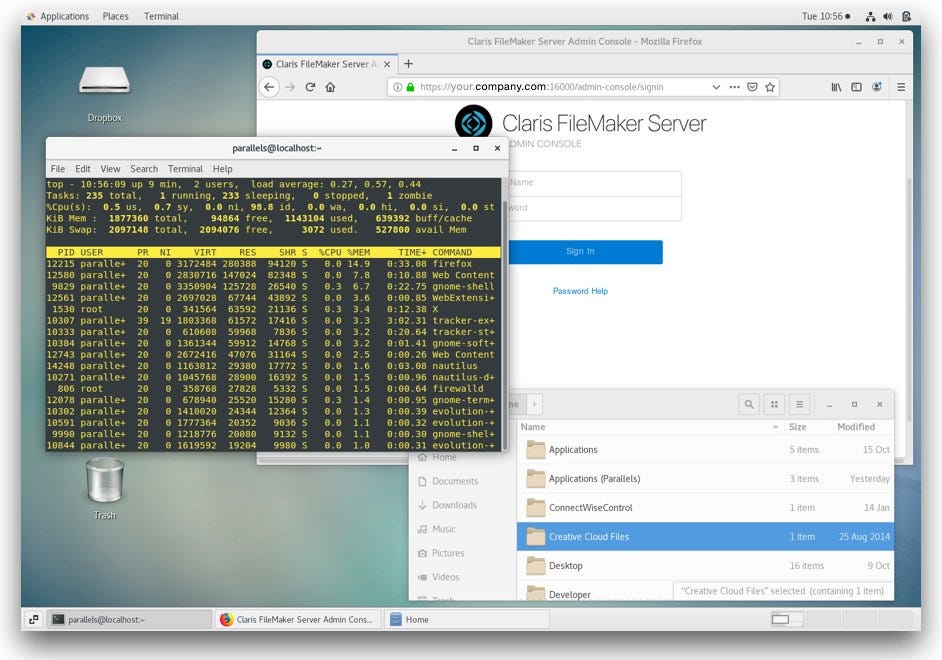942x660 pixels.
Task: Select the Desktop folder row
Action: (705, 565)
